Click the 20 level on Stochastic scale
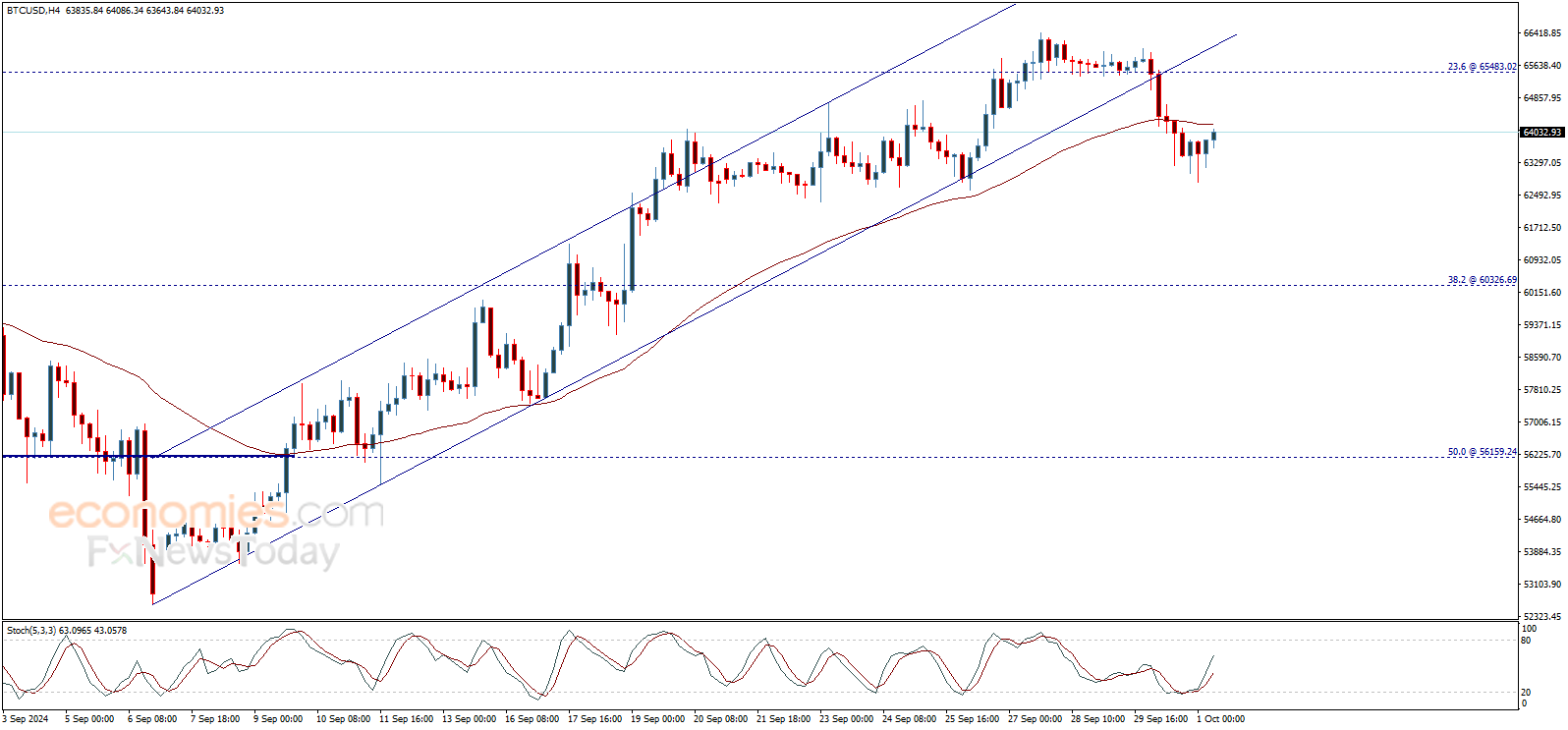 (1526, 693)
